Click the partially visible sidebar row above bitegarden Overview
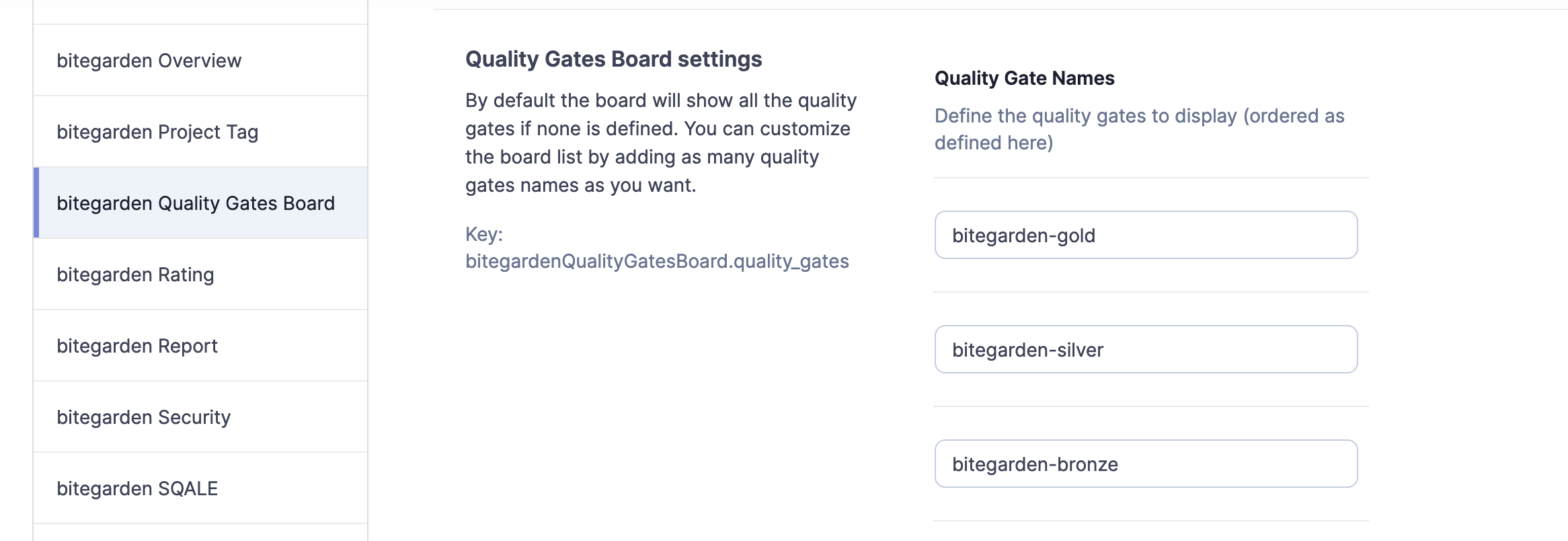 tap(200, 11)
